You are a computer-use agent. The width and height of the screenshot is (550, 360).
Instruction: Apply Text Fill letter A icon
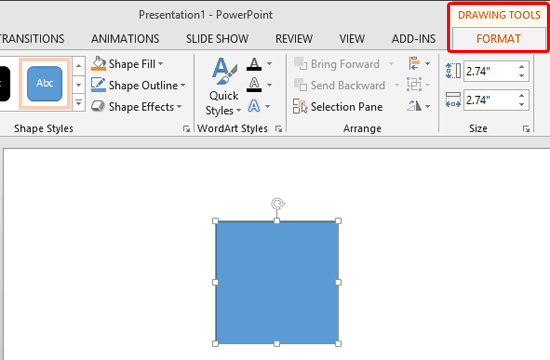tap(254, 64)
